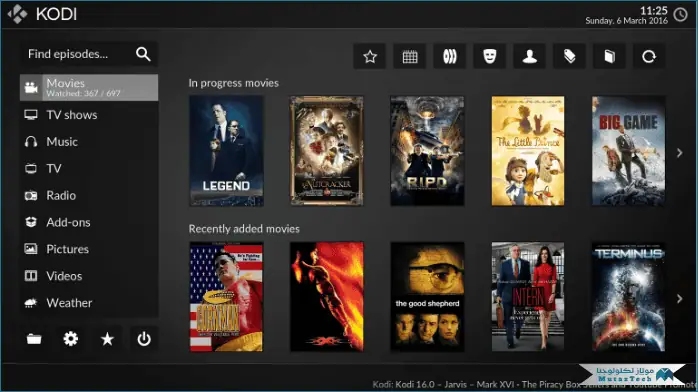Click the film strip Videos icon
The image size is (698, 392).
[31, 276]
